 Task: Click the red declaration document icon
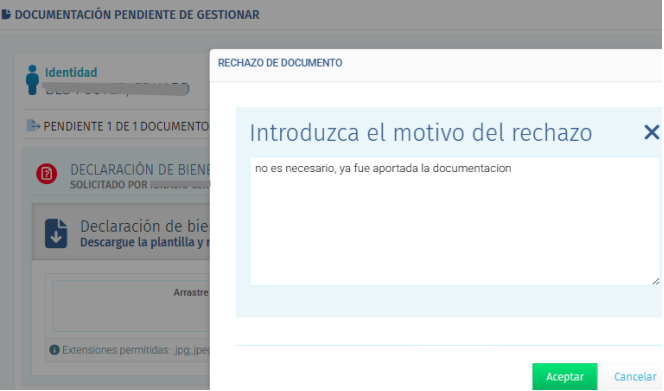[47, 174]
